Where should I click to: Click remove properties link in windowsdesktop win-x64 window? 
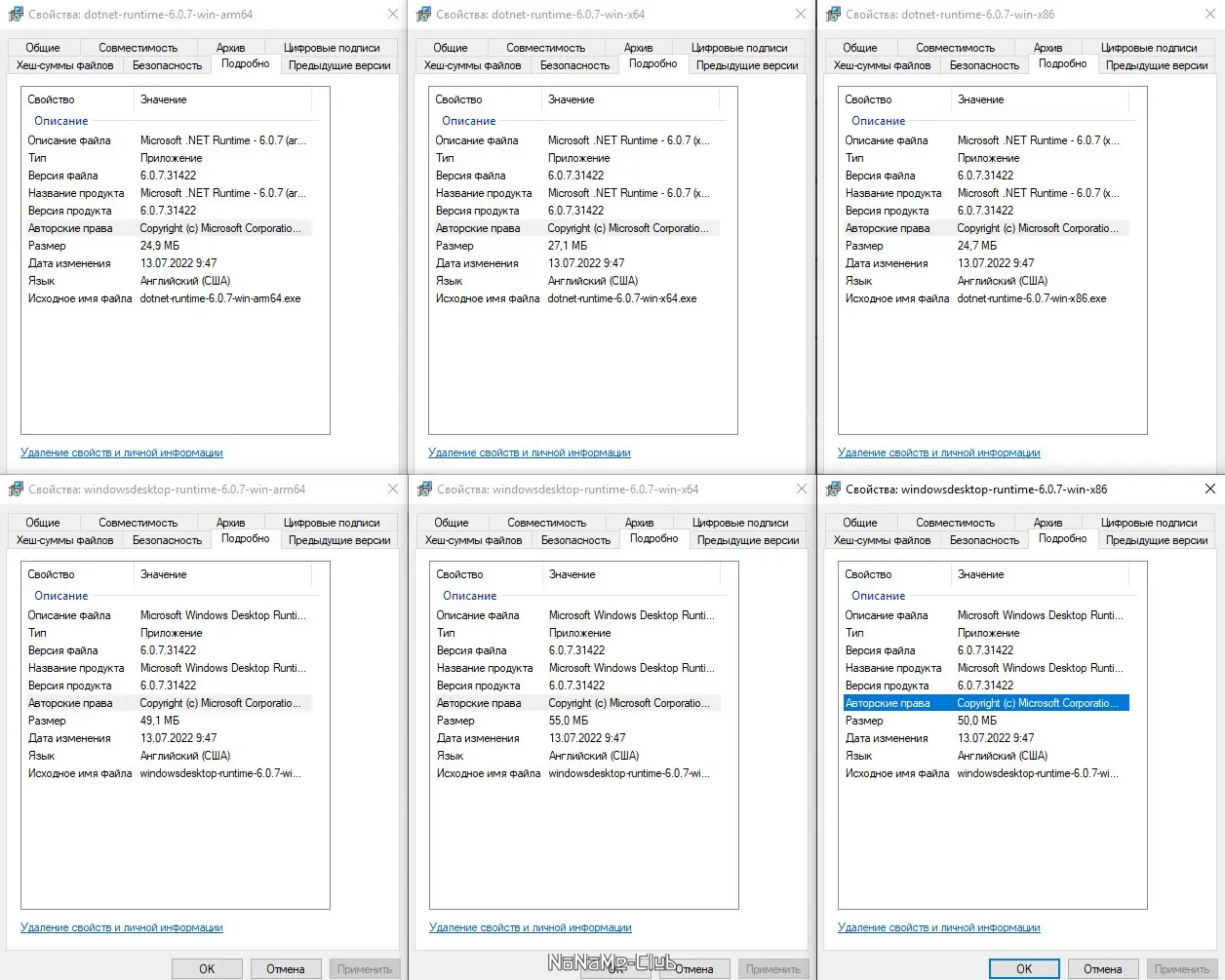point(531,927)
